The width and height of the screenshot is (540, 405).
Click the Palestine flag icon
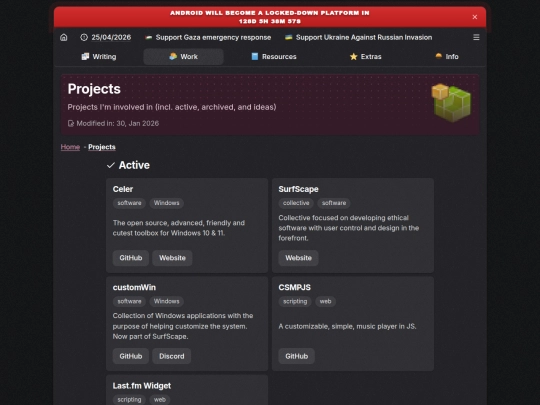pyautogui.click(x=149, y=37)
